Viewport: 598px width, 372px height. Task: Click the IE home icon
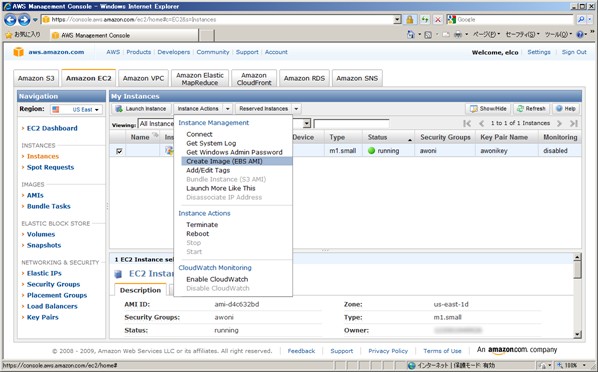[x=410, y=35]
